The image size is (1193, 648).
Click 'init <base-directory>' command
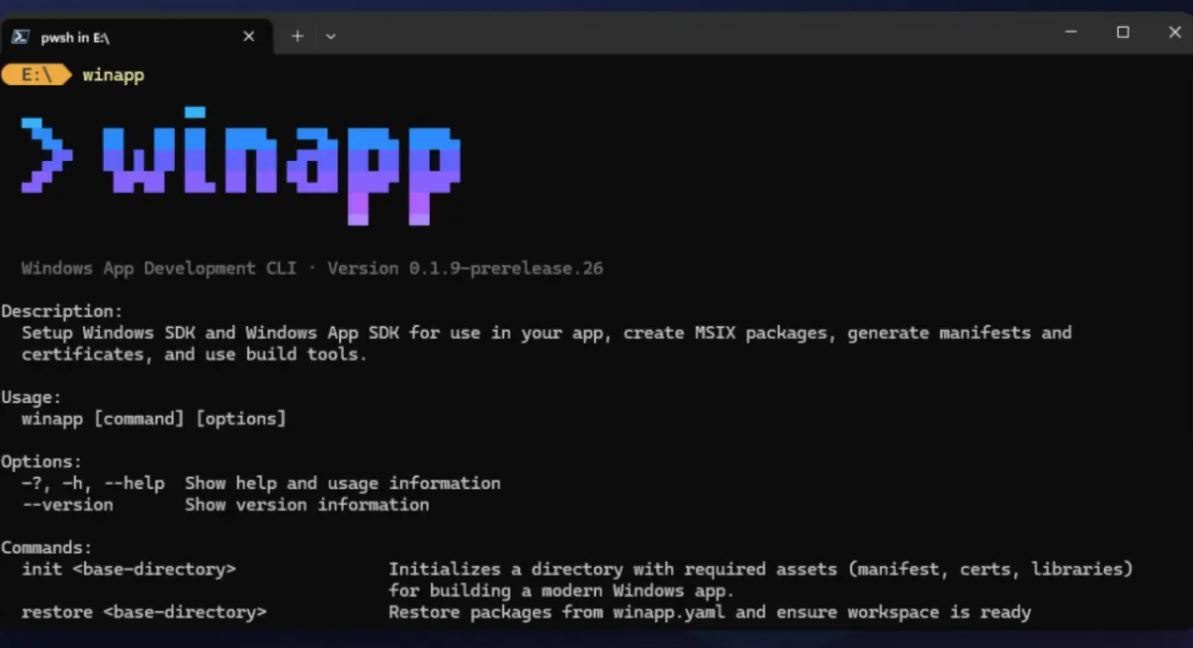[129, 570]
